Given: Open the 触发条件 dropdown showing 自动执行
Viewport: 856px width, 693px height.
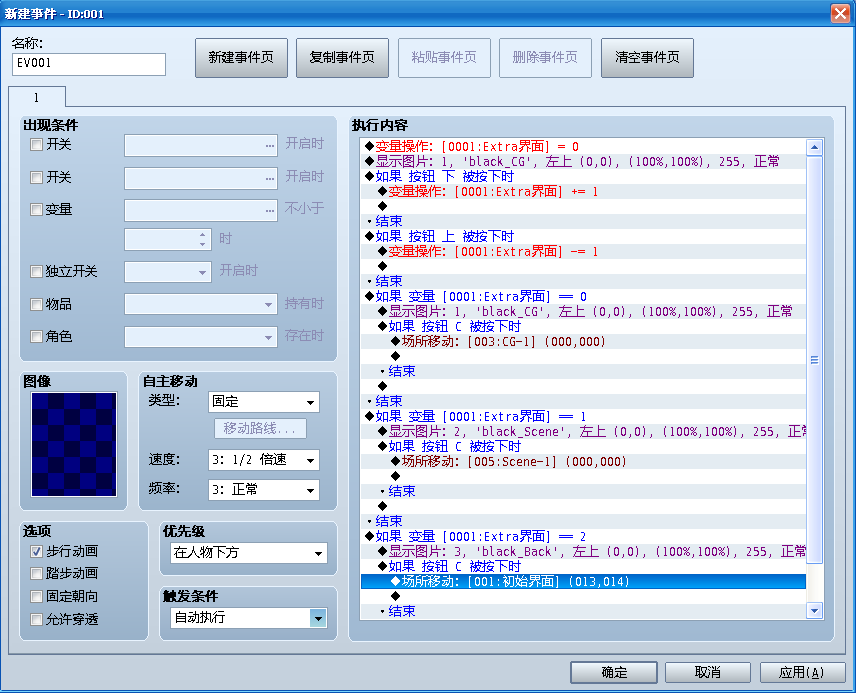Looking at the screenshot, I should click(248, 618).
